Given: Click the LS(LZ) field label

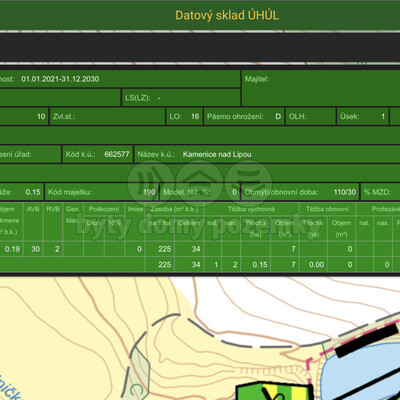Looking at the screenshot, I should click(x=138, y=98).
